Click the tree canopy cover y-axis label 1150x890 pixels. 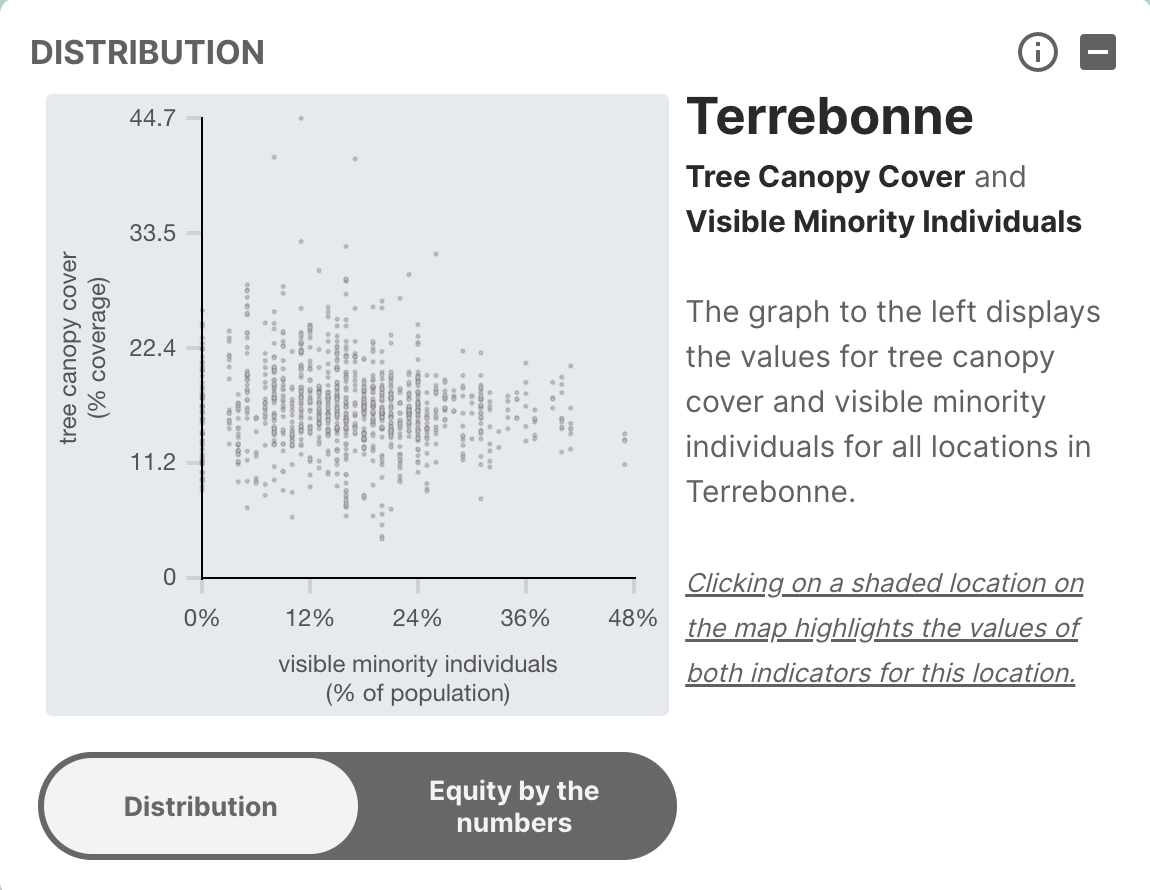[83, 347]
